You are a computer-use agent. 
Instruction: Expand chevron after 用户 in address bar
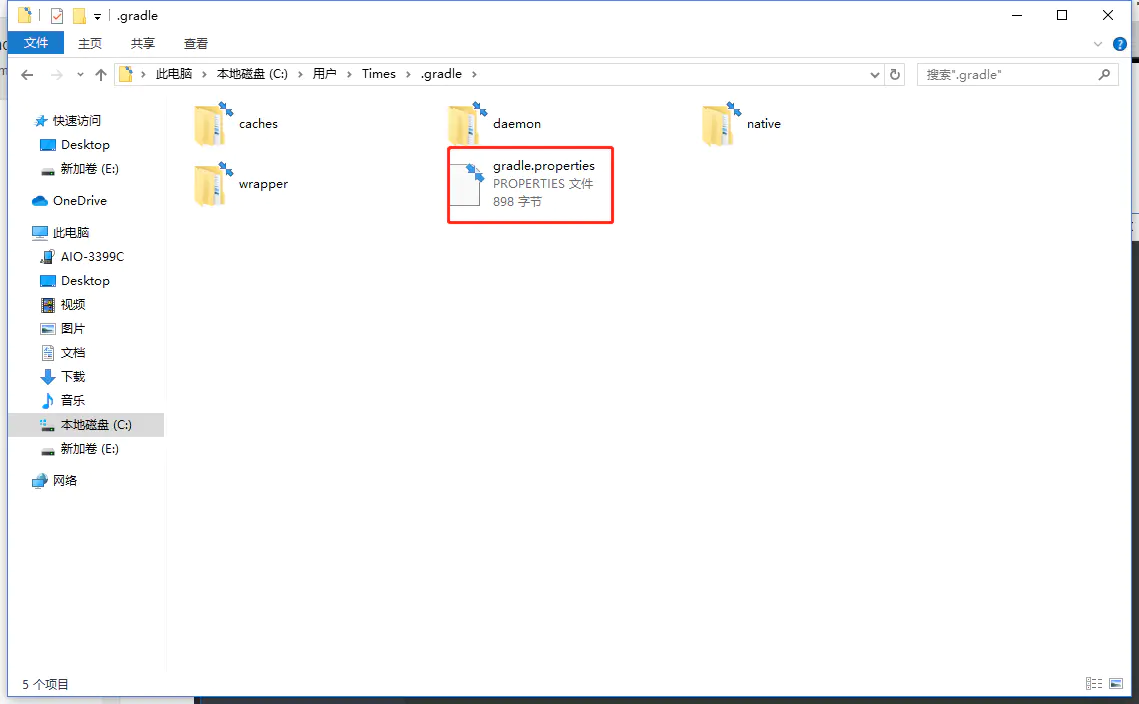pos(349,74)
